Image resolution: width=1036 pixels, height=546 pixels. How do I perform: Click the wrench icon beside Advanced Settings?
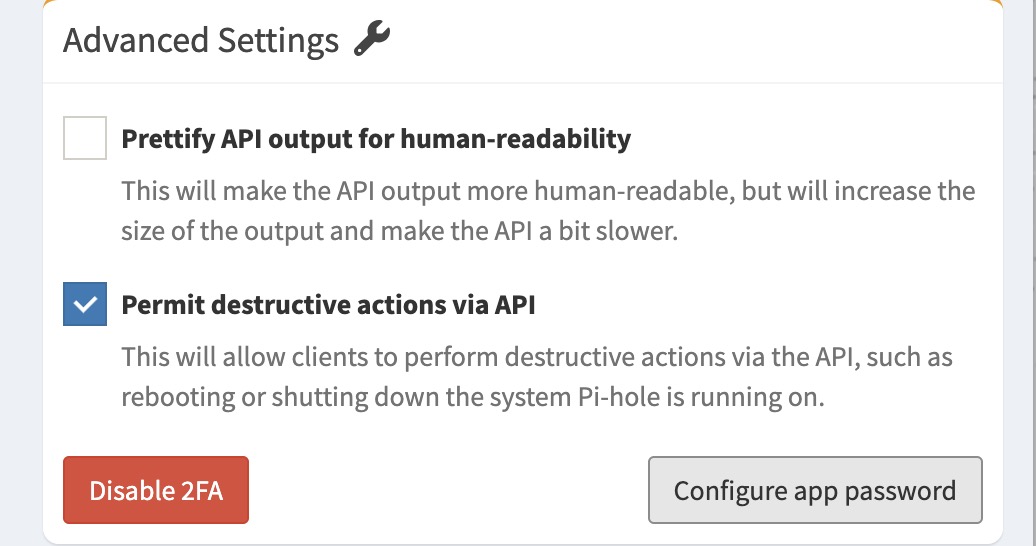372,40
